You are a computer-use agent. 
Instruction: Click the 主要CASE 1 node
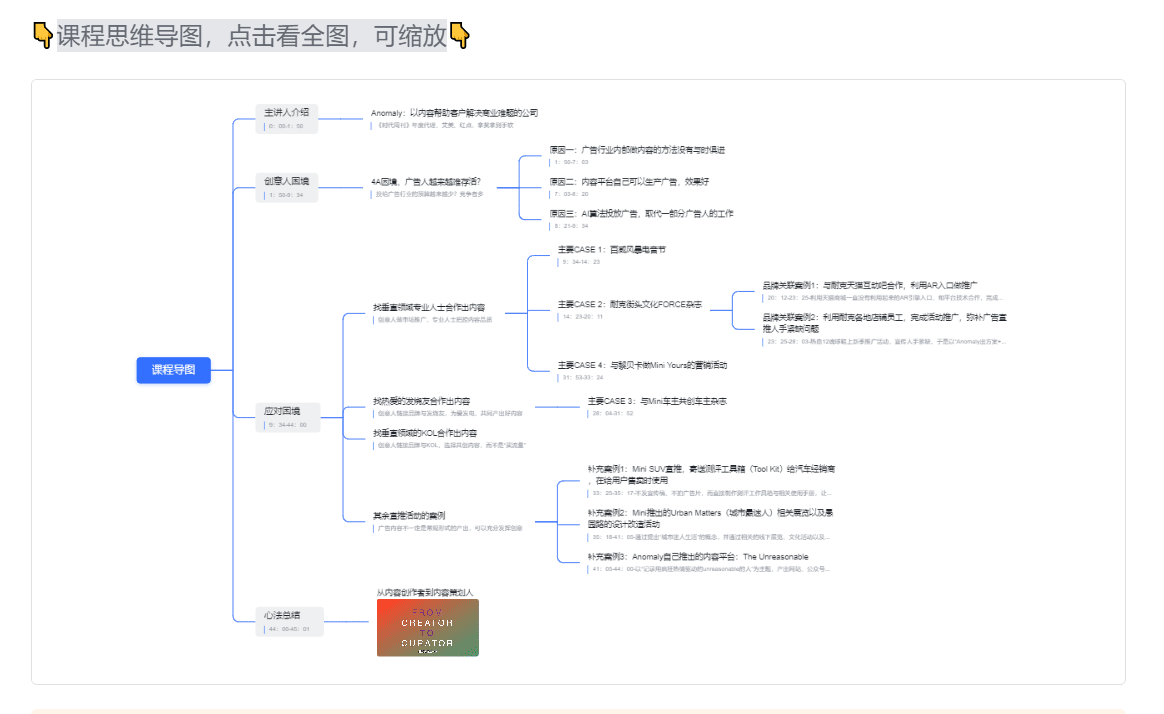pyautogui.click(x=612, y=249)
